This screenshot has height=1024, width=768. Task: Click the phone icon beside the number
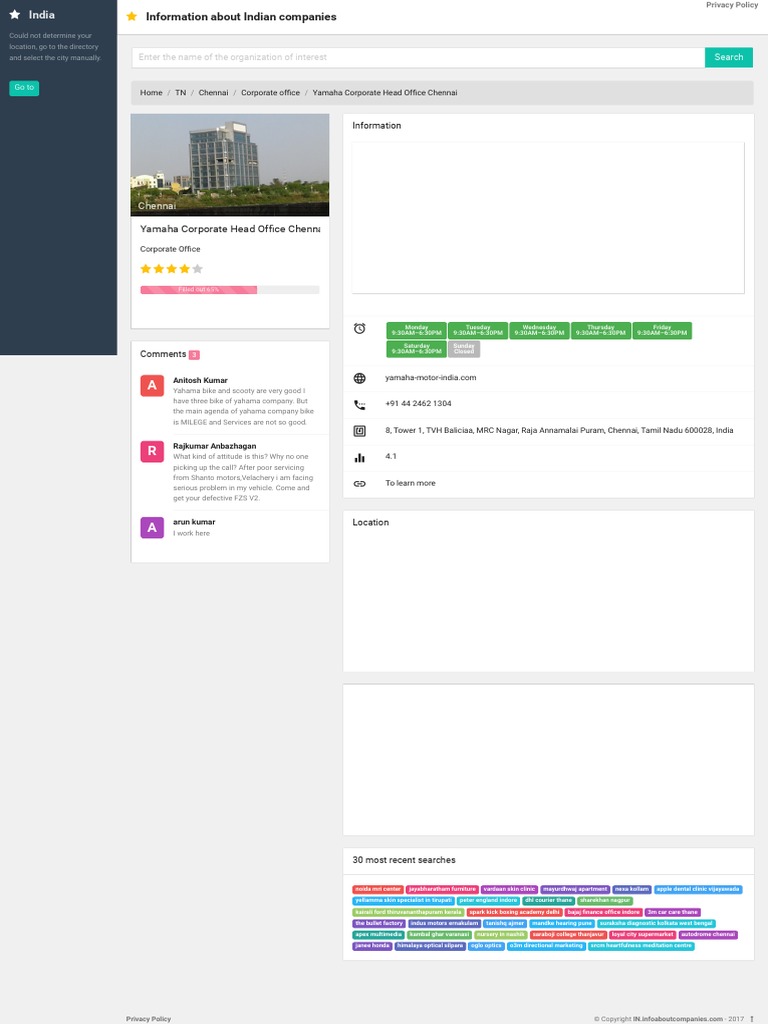[359, 404]
